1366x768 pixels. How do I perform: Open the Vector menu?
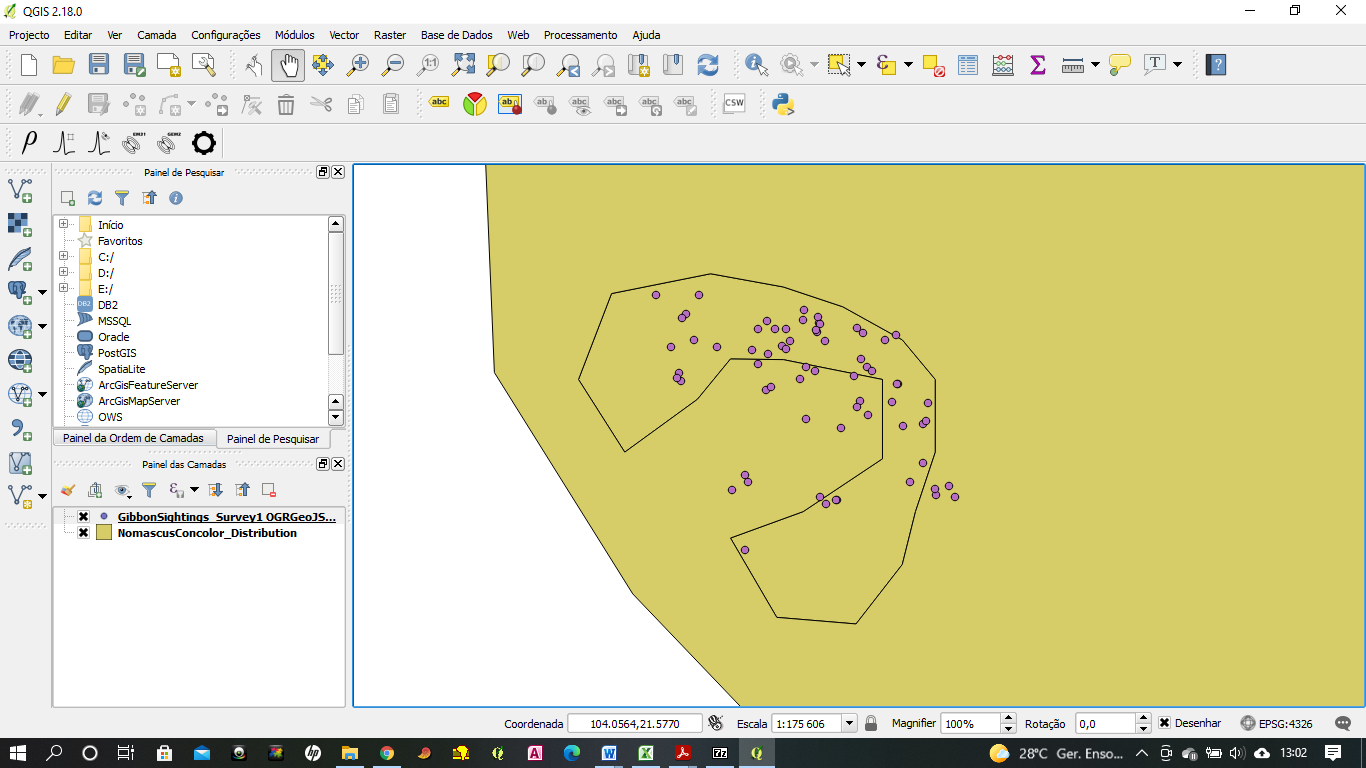click(344, 35)
